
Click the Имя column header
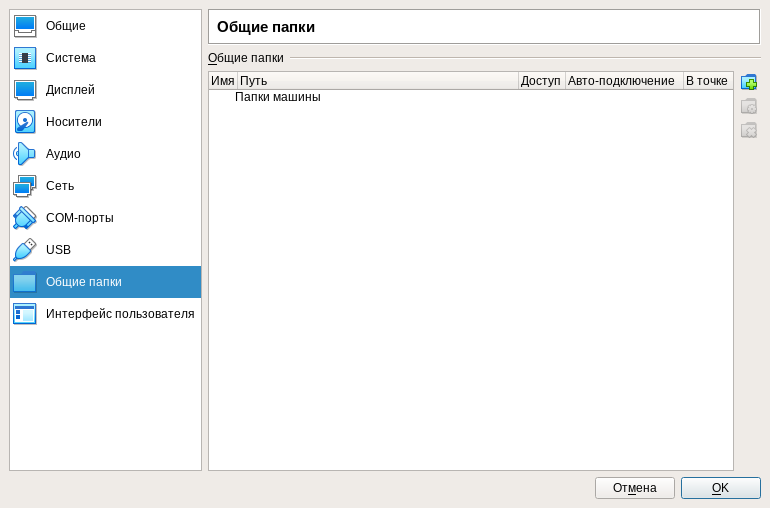pyautogui.click(x=223, y=81)
